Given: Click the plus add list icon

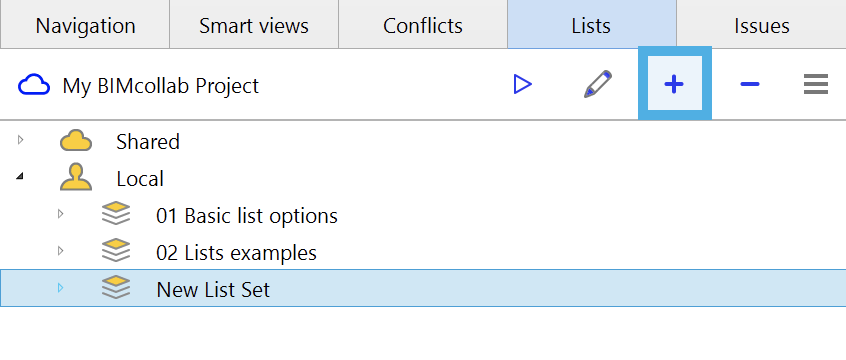Looking at the screenshot, I should tap(674, 84).
